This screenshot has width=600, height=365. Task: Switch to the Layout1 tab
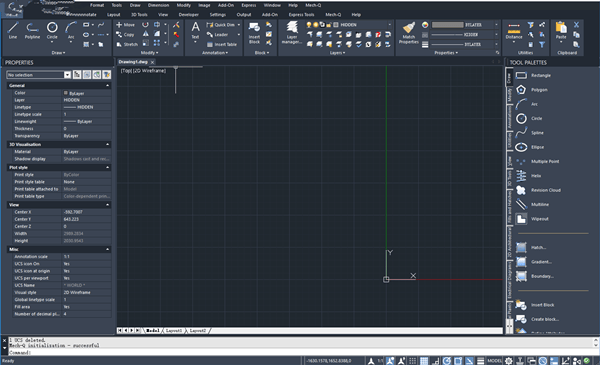coord(174,331)
